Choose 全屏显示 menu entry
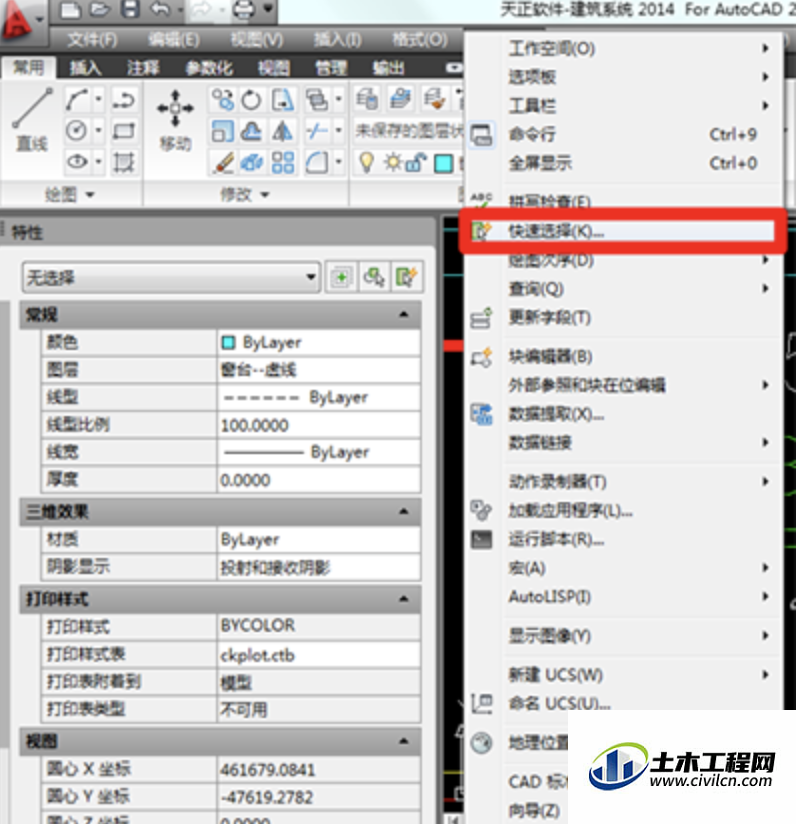This screenshot has width=796, height=824. 622,163
